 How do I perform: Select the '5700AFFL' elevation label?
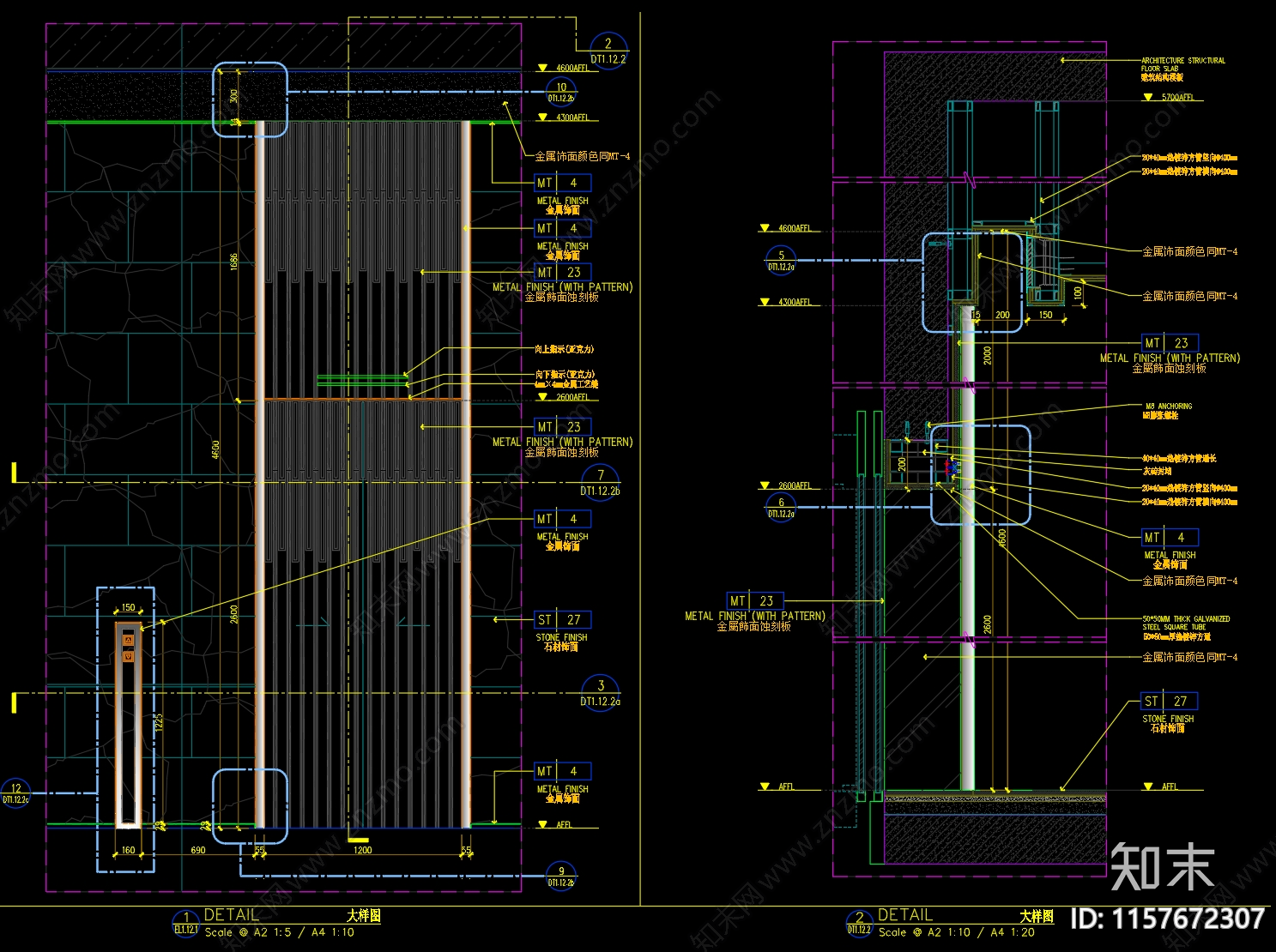pyautogui.click(x=1177, y=98)
